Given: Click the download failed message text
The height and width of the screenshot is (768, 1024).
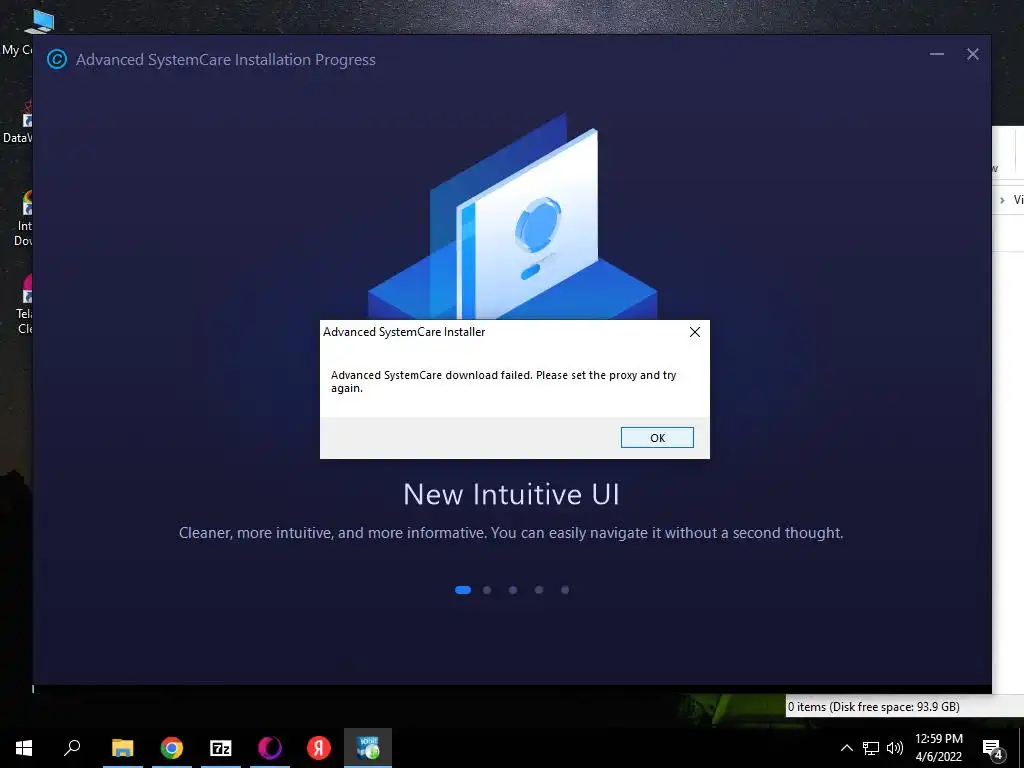Looking at the screenshot, I should (x=504, y=381).
